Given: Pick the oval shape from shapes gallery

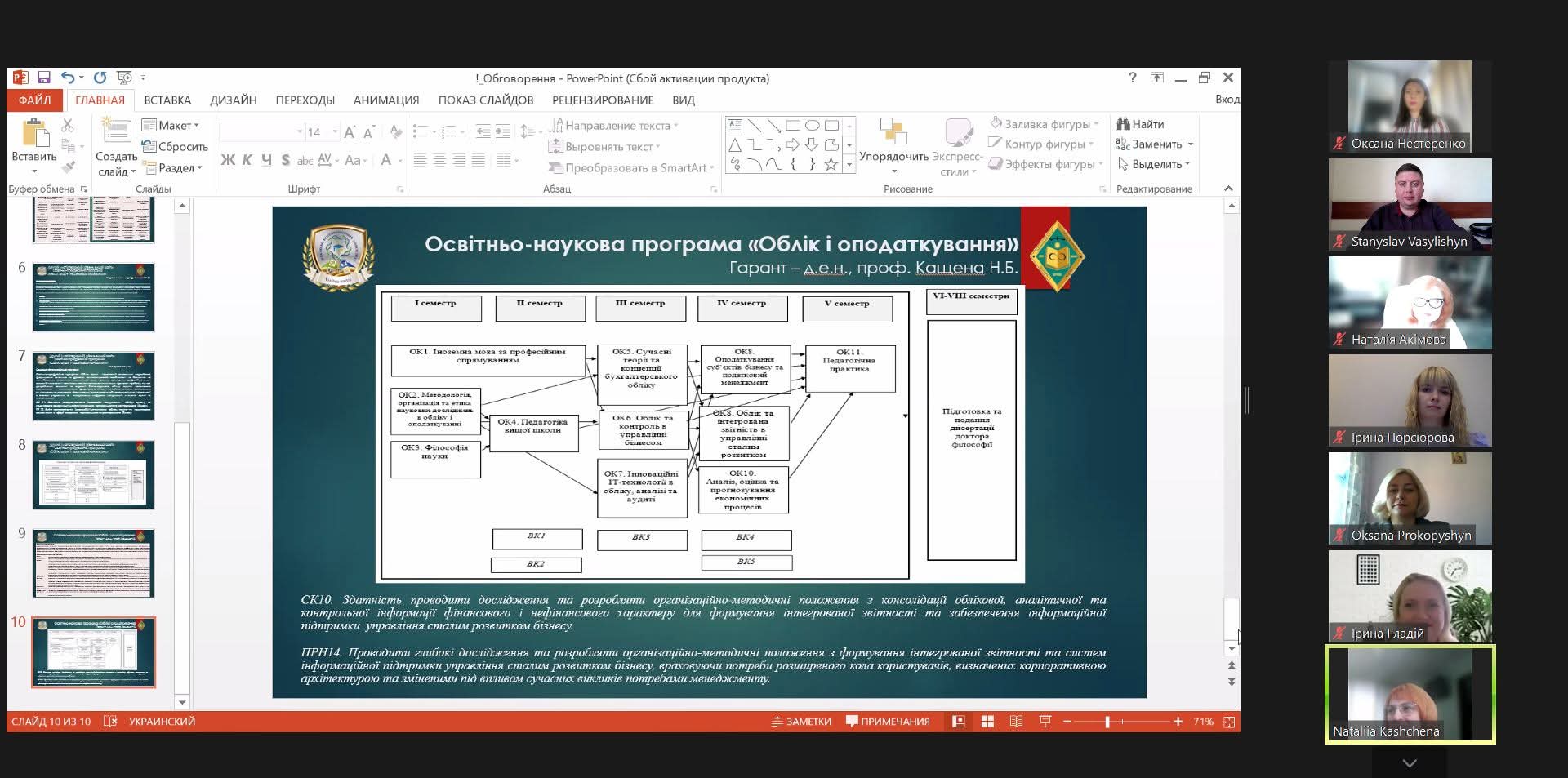Looking at the screenshot, I should (812, 126).
